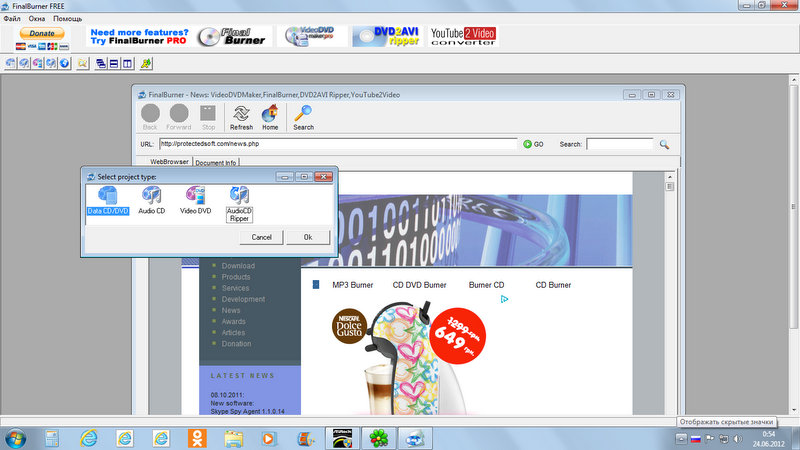Click the Tile vertically toolbar icon
800x450 pixels.
click(x=127, y=64)
